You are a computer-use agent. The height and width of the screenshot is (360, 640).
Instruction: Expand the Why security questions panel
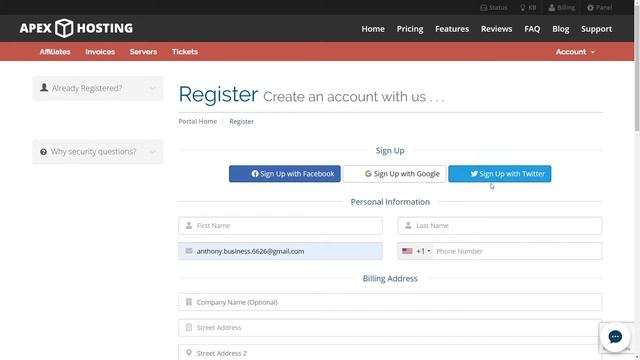coord(98,152)
